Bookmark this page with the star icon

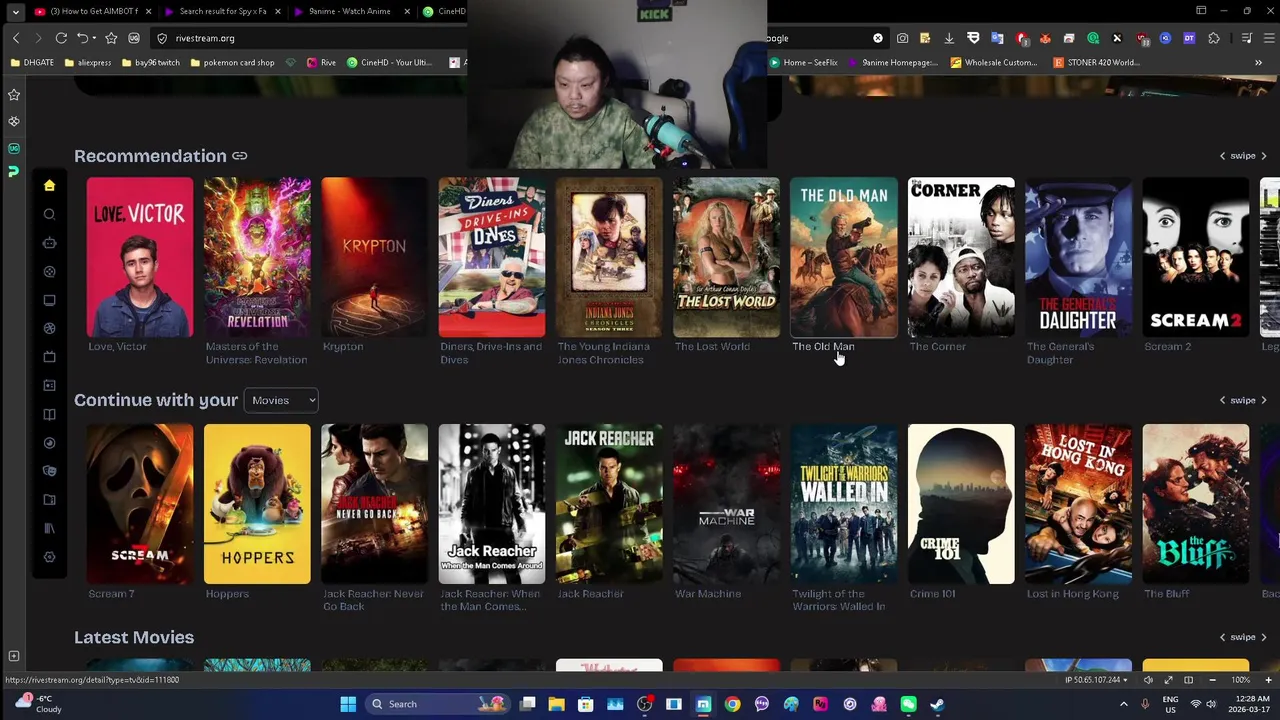click(111, 38)
